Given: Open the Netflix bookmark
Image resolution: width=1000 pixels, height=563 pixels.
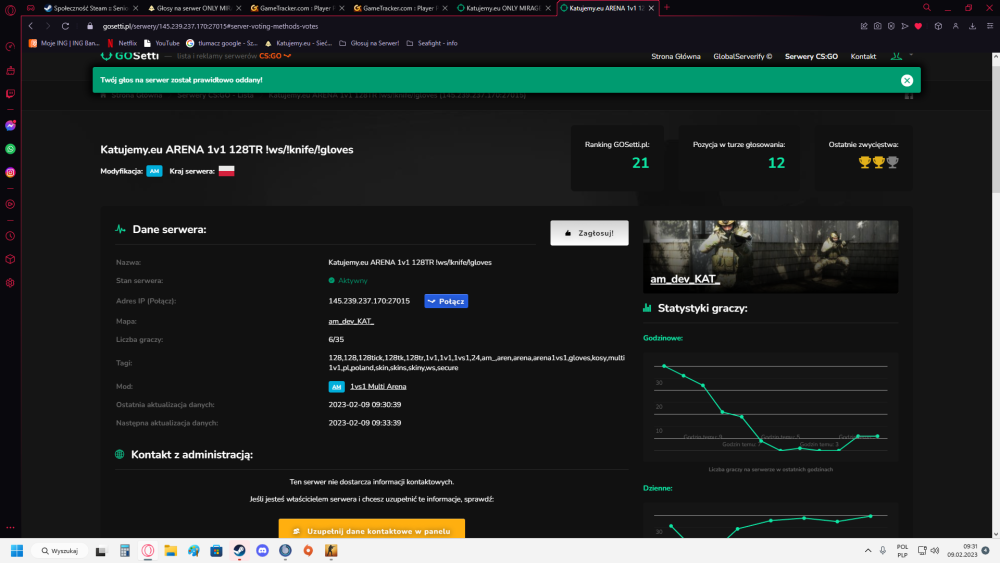Looking at the screenshot, I should pyautogui.click(x=122, y=43).
